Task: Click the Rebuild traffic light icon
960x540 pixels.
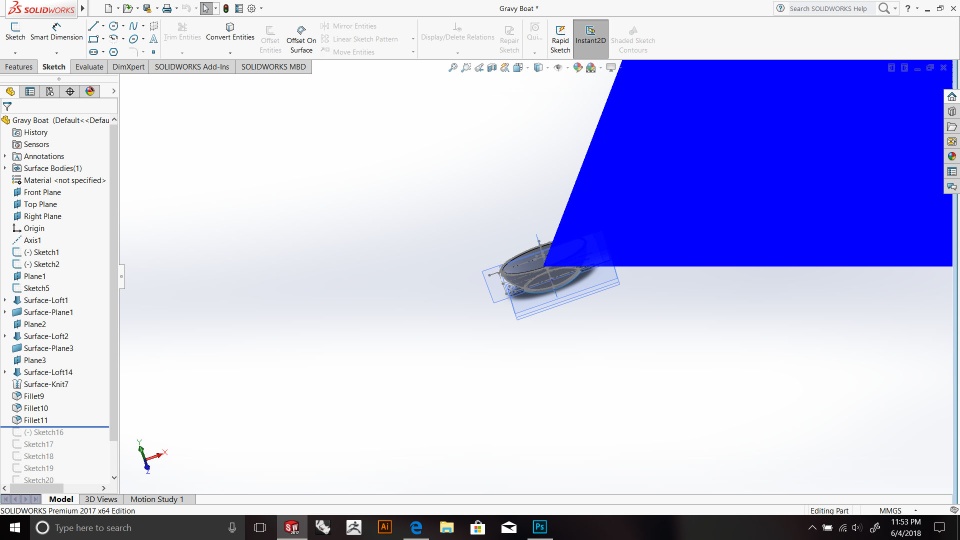Action: point(226,9)
